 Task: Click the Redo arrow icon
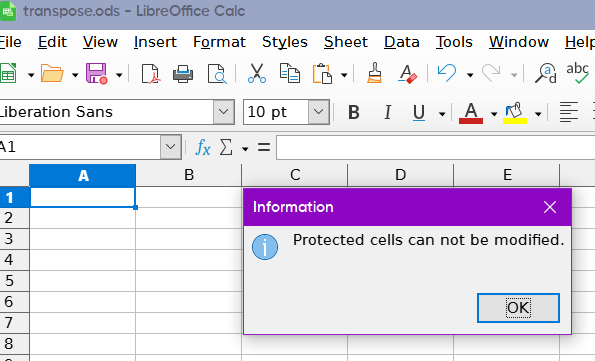click(x=491, y=73)
